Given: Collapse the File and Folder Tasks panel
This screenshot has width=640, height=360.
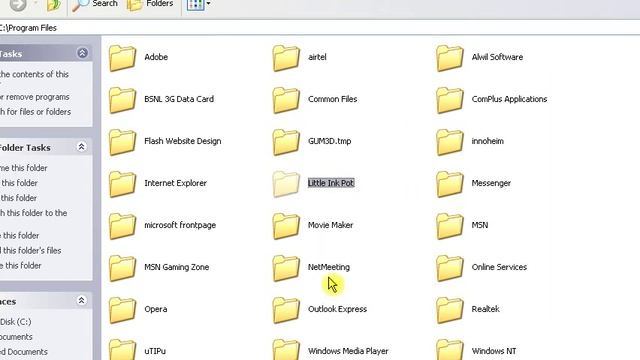Looking at the screenshot, I should click(81, 147).
